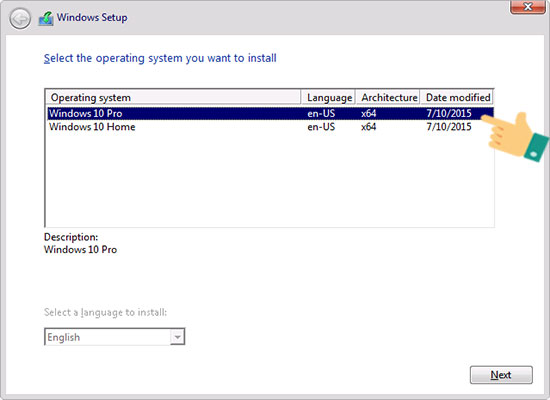This screenshot has width=550, height=400.
Task: Click the Next button
Action: (501, 375)
